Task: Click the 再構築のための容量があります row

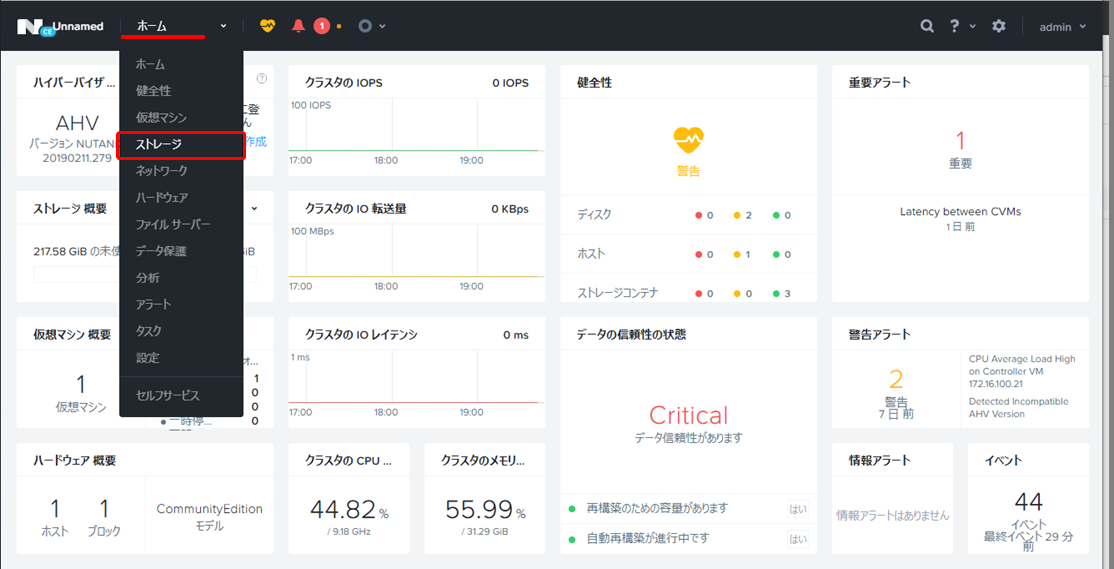Action: click(688, 509)
